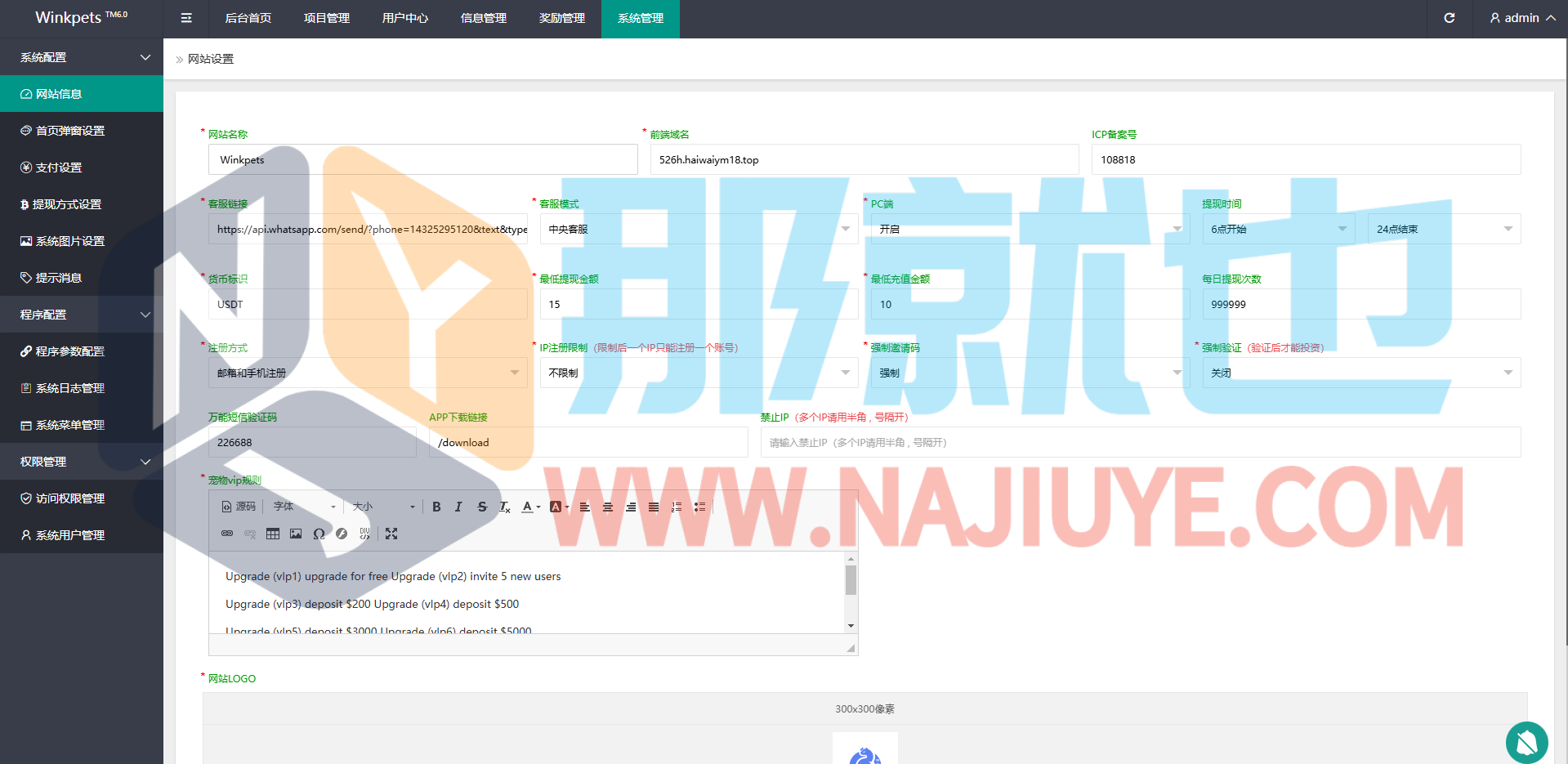Viewport: 1568px width, 764px height.
Task: Apply italic formatting in the editor
Action: pyautogui.click(x=458, y=507)
